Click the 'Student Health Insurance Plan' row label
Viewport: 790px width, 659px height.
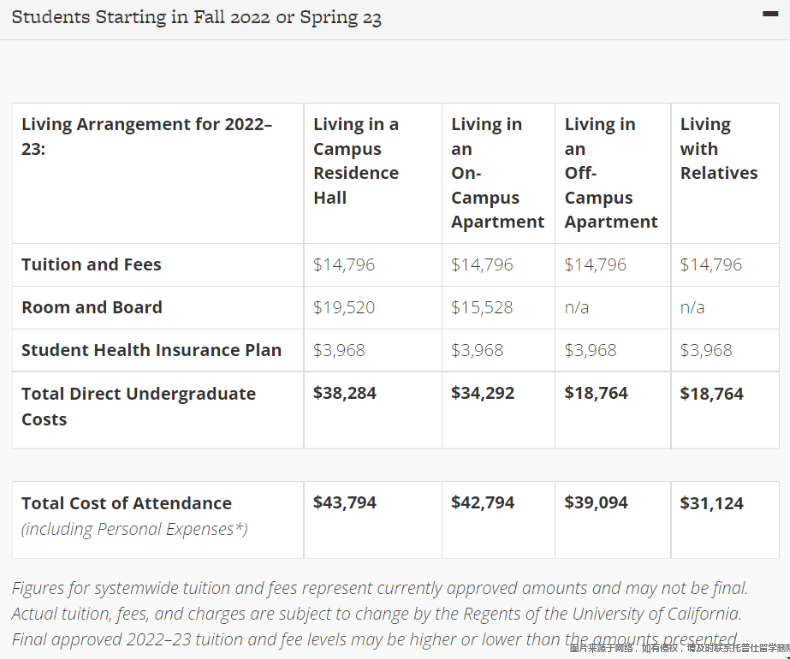point(151,350)
